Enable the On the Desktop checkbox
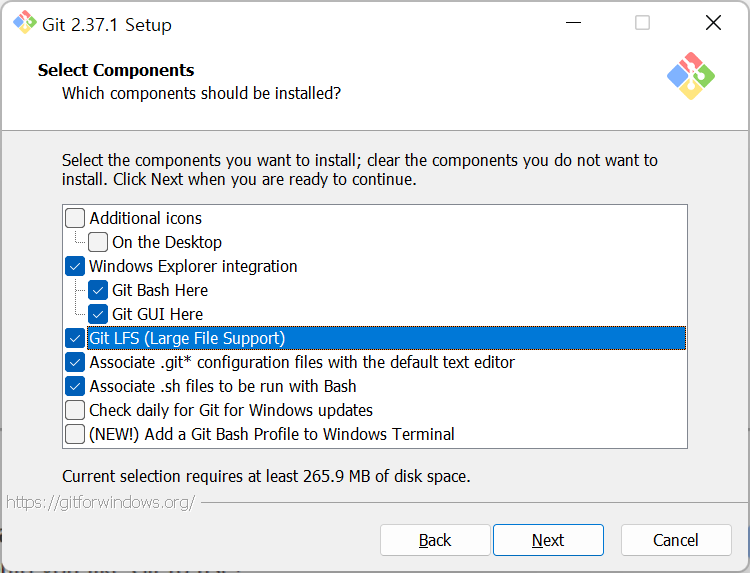Screen dimensions: 750x573 98,242
